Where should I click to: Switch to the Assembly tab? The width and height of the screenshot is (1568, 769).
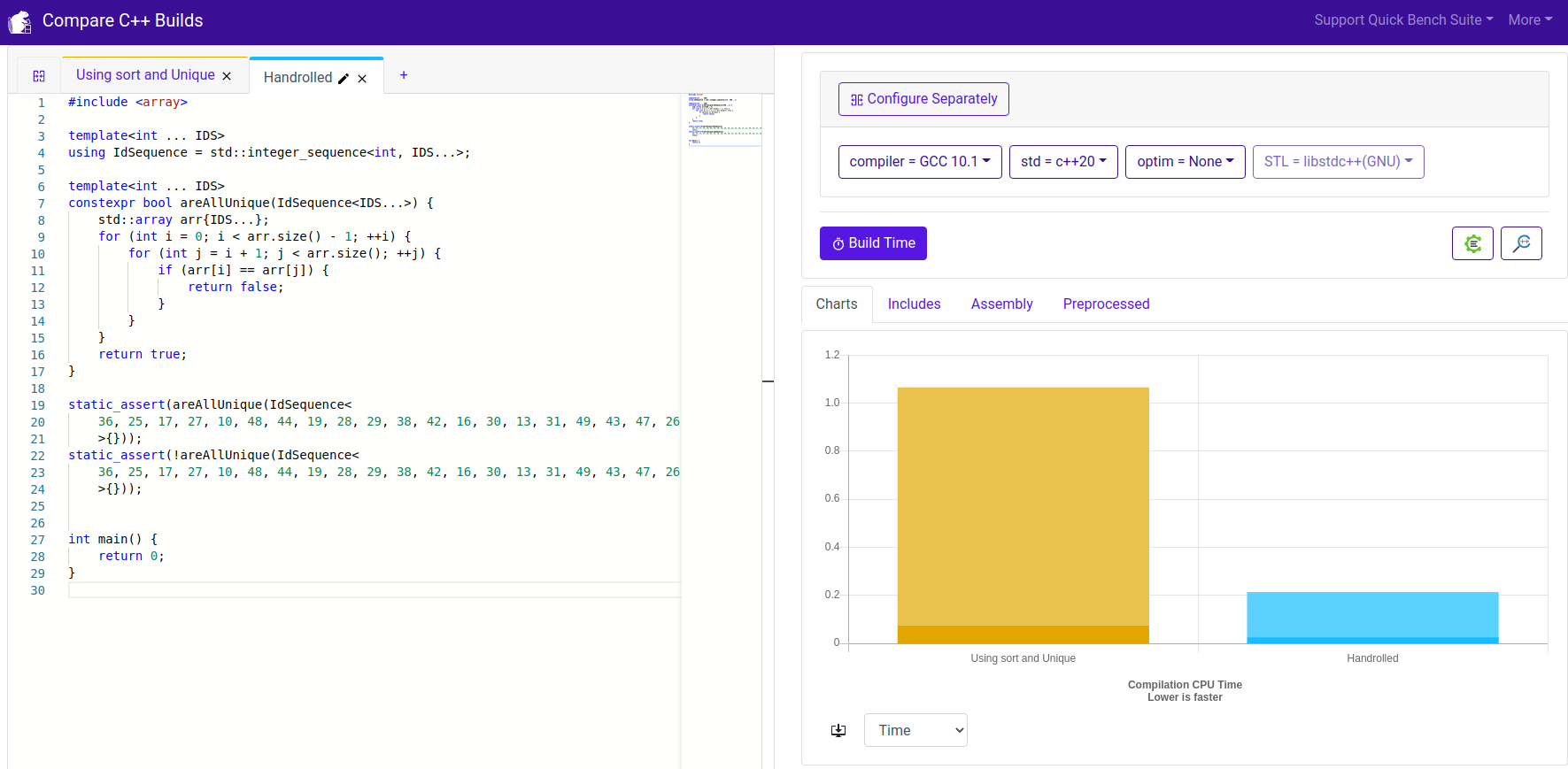coord(1001,304)
